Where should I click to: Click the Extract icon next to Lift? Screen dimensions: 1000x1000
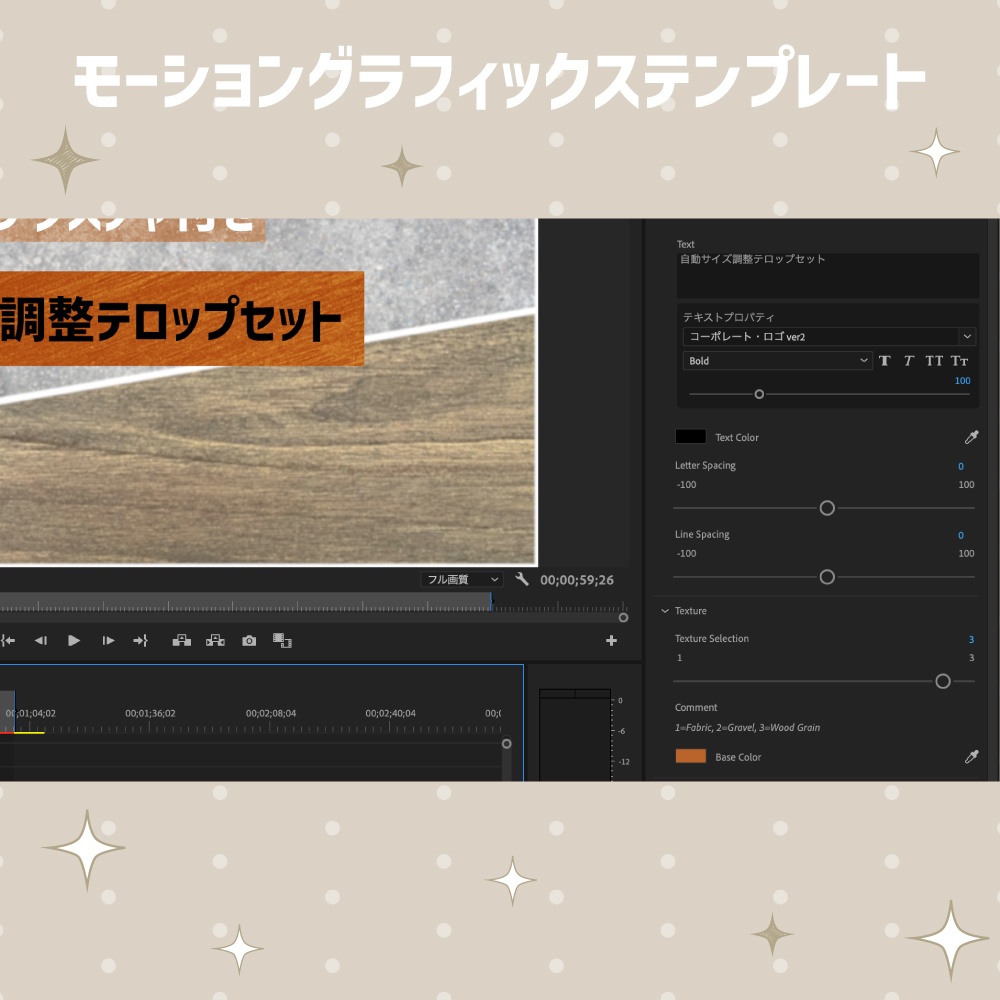(216, 641)
